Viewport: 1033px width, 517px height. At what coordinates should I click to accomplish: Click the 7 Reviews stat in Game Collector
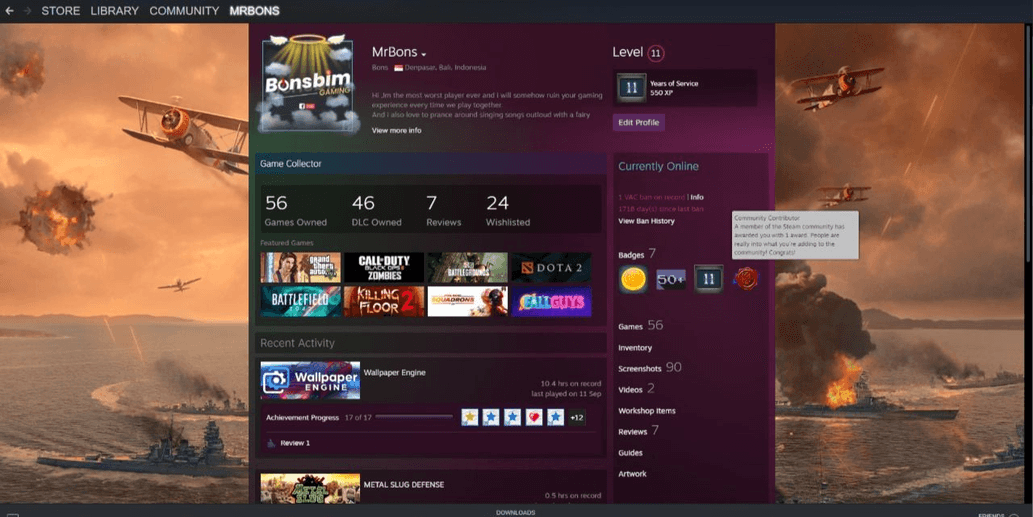click(x=443, y=211)
